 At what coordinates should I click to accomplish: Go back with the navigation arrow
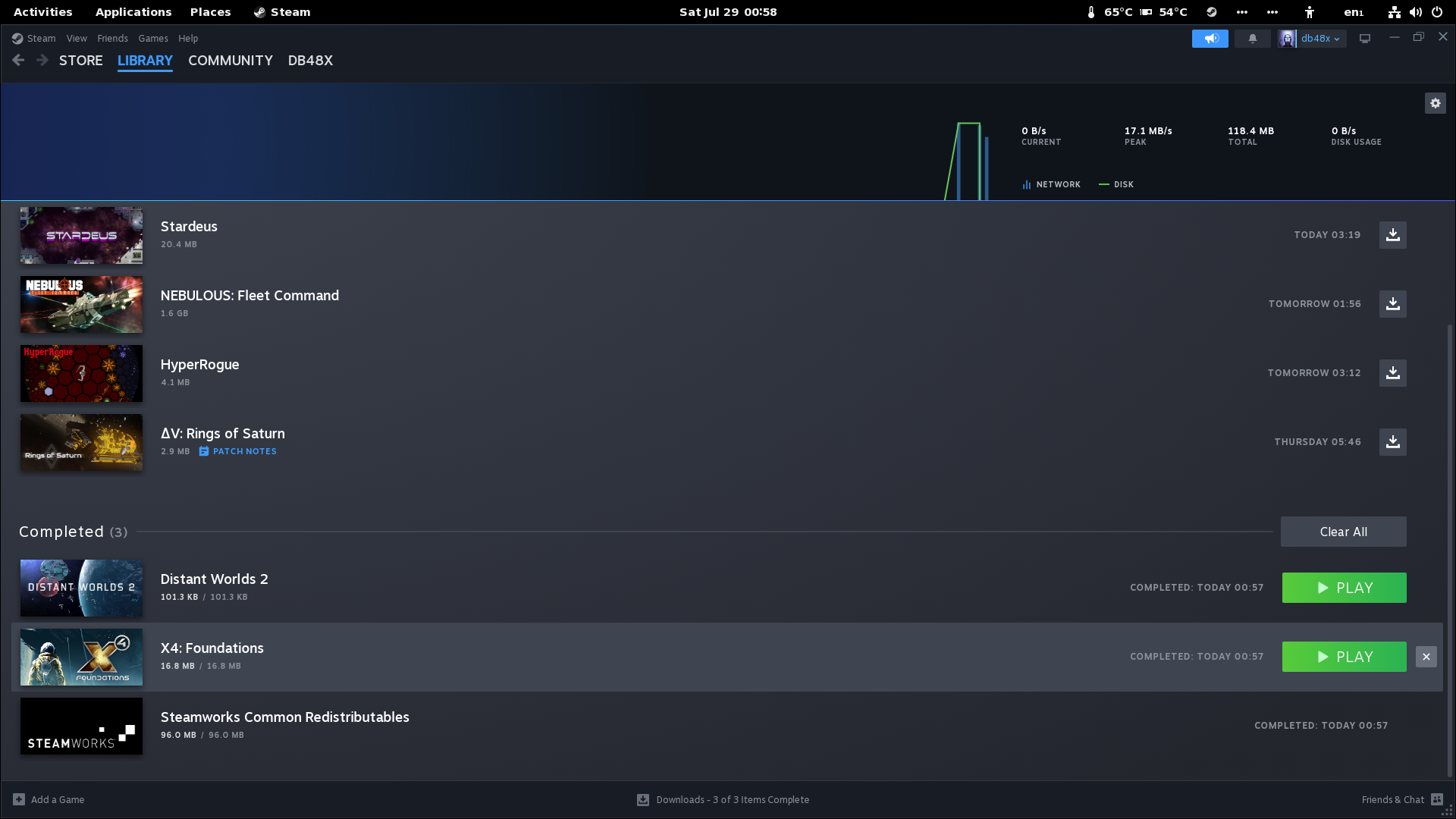point(18,60)
